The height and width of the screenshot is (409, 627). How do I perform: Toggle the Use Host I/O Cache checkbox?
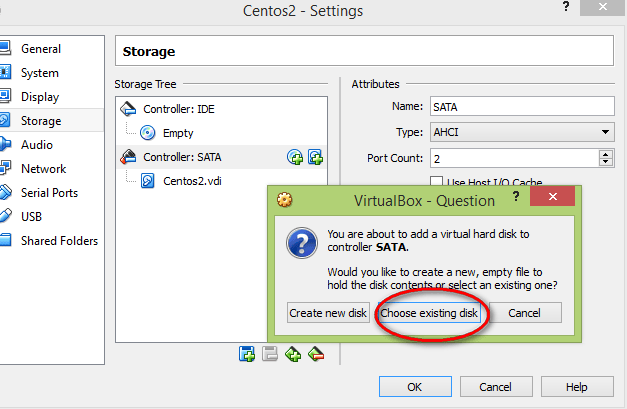436,182
